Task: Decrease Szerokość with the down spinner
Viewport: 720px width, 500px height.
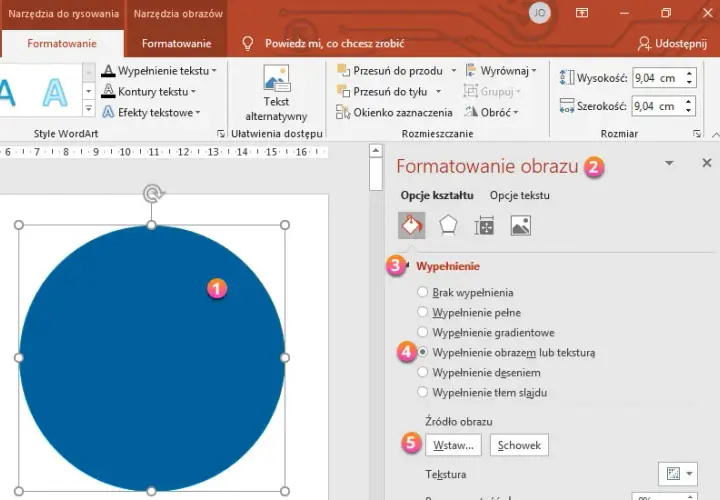Action: tap(688, 111)
